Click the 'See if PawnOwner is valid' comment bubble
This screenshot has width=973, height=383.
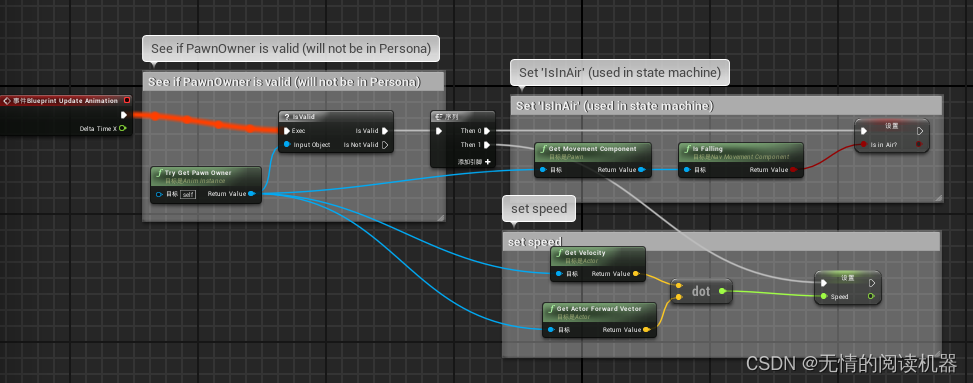click(x=291, y=48)
